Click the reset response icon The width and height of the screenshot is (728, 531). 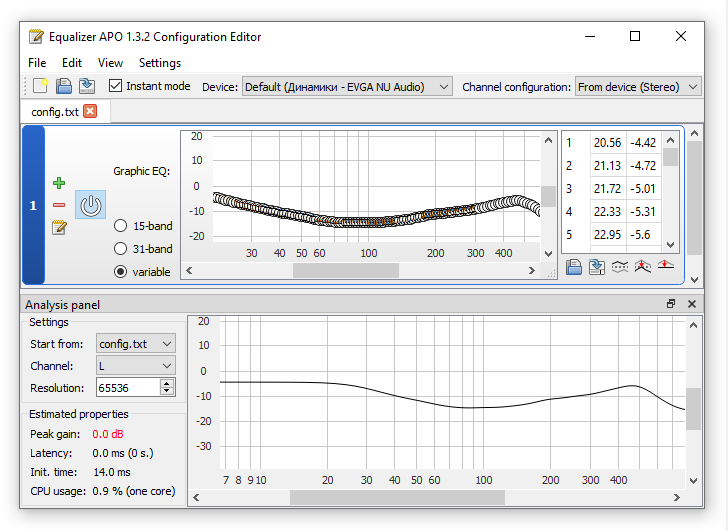pos(665,265)
